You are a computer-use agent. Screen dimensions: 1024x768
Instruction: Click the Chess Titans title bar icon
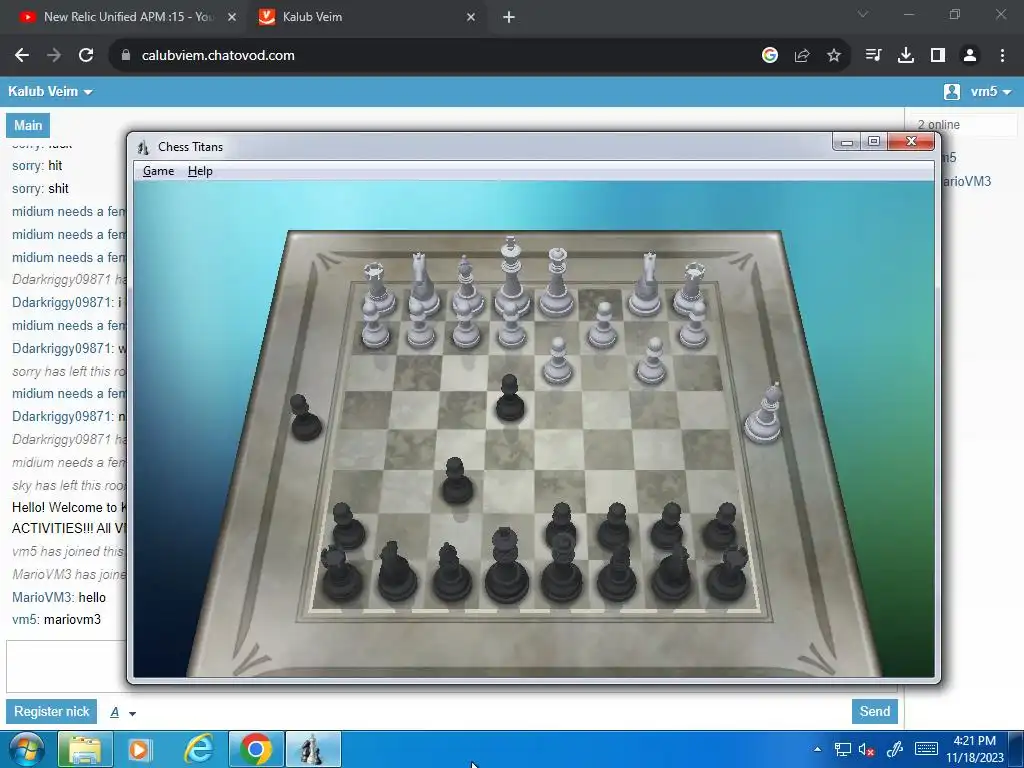(x=143, y=147)
